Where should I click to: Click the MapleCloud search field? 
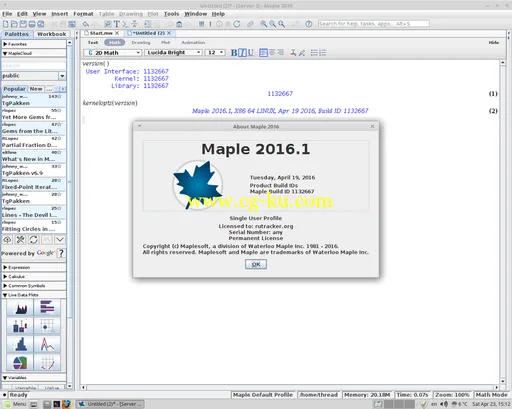point(33,66)
